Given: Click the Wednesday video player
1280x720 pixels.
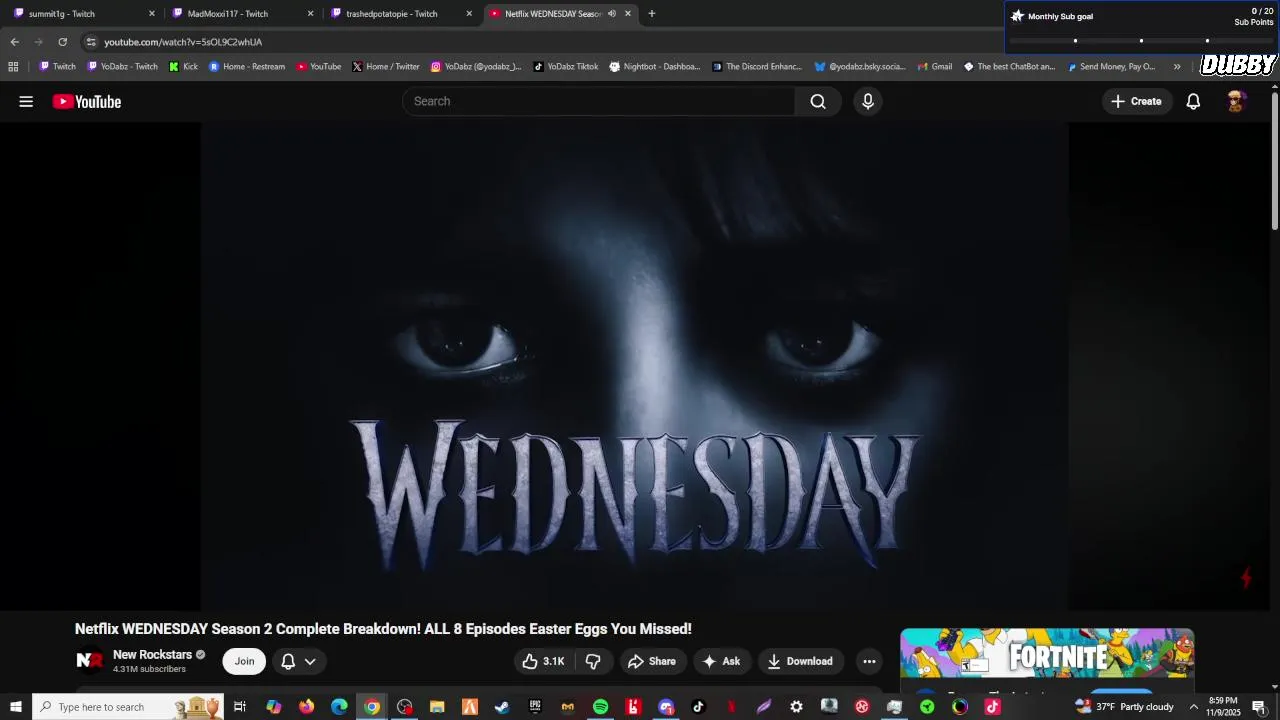Looking at the screenshot, I should click(635, 366).
